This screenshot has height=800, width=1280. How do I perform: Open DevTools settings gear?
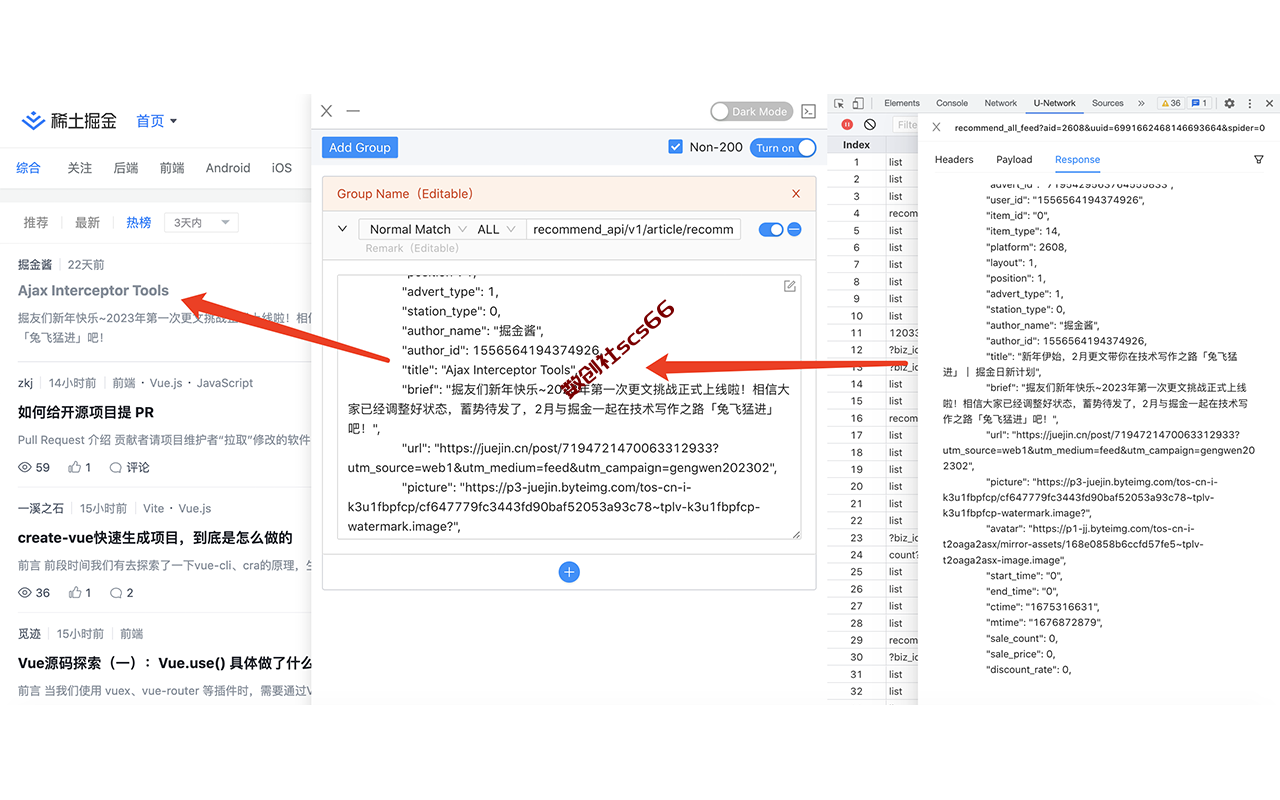click(x=1229, y=103)
